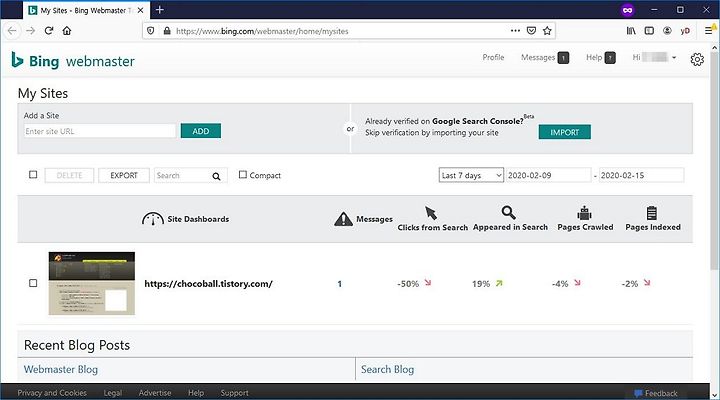Check the chocoball.tistory.com row checkbox
Viewport: 720px width, 400px height.
coord(33,283)
